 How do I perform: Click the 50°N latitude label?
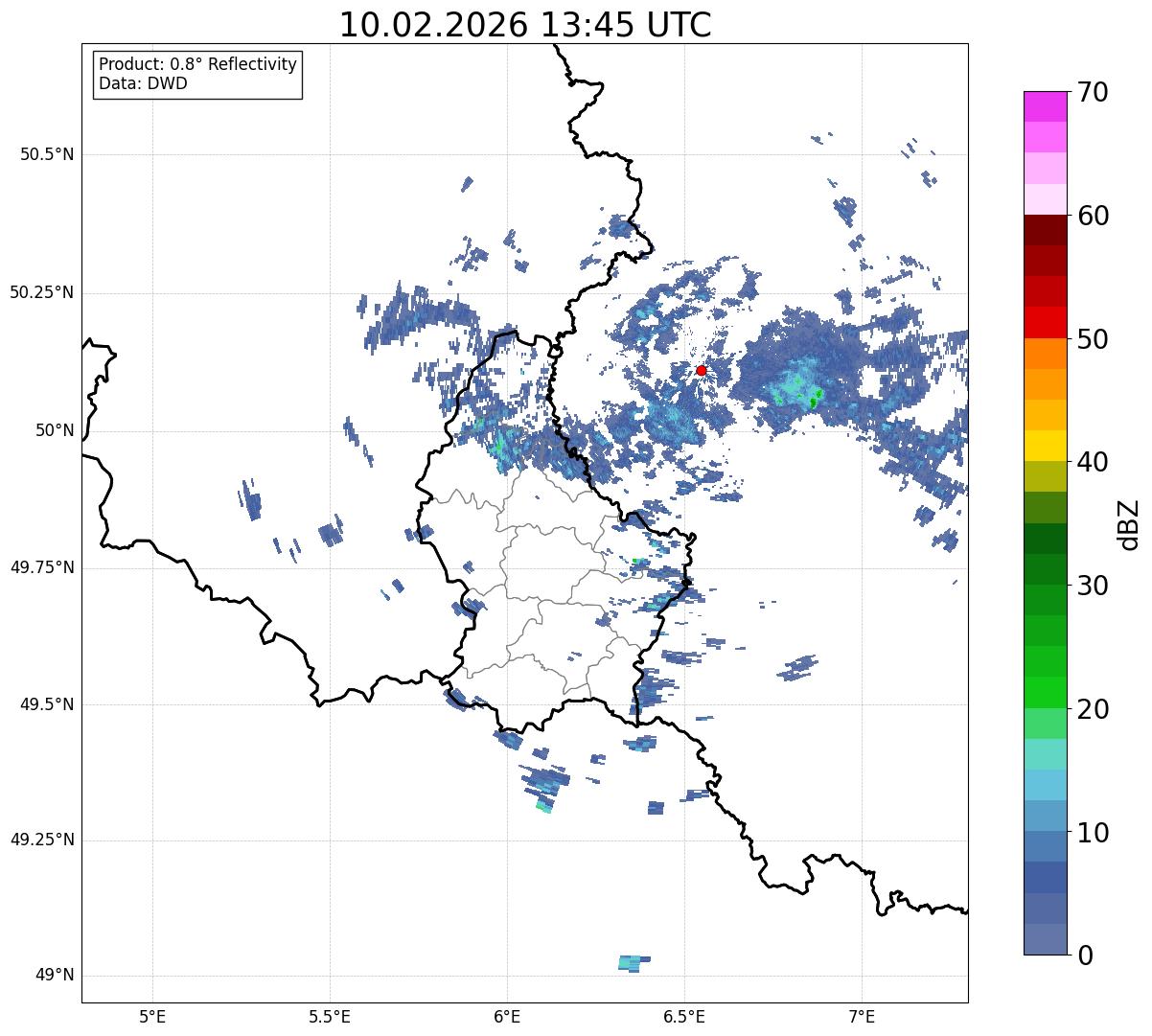(55, 430)
